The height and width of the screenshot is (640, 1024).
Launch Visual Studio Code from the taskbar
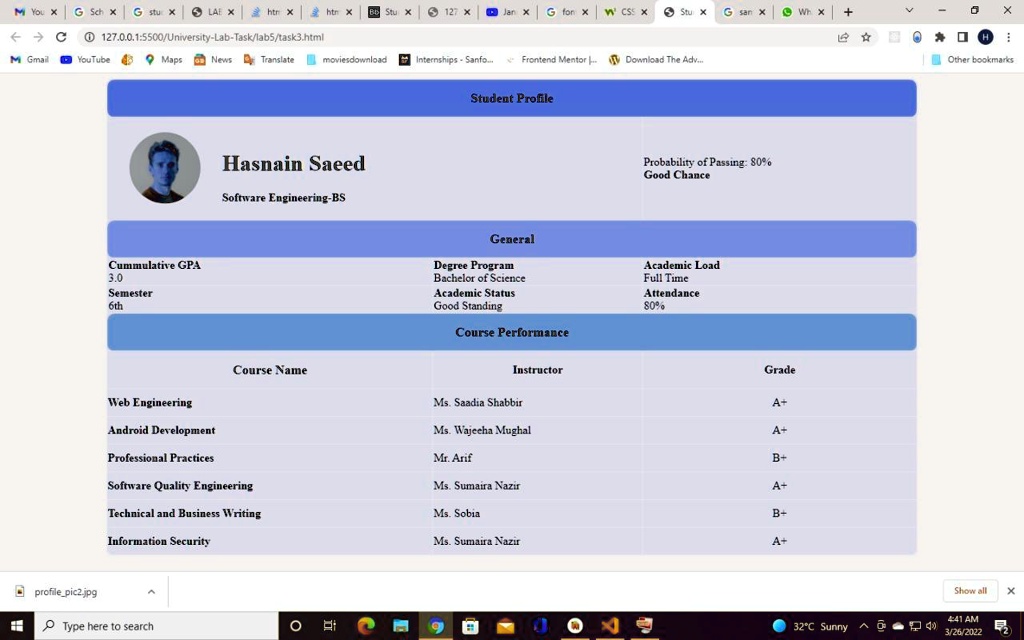click(609, 626)
